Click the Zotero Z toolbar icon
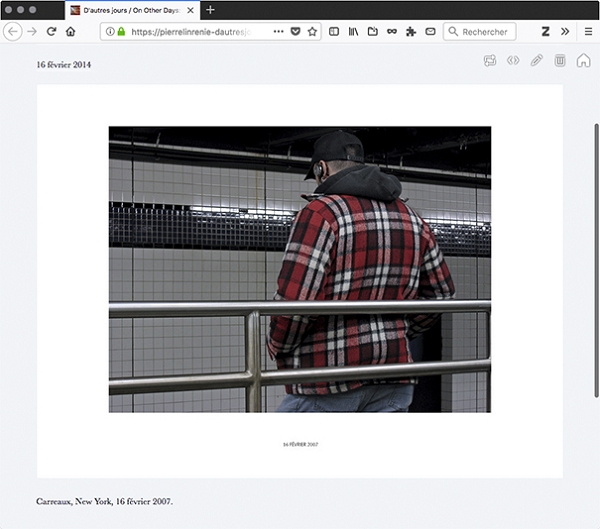This screenshot has height=529, width=600. pos(545,32)
